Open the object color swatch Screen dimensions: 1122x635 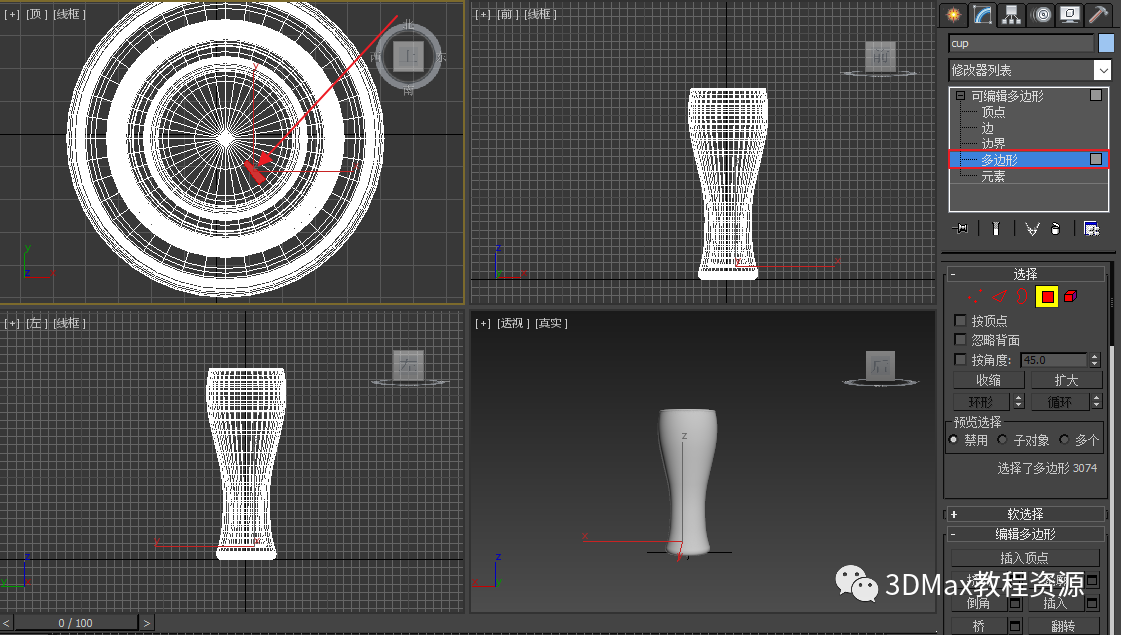click(x=1106, y=44)
